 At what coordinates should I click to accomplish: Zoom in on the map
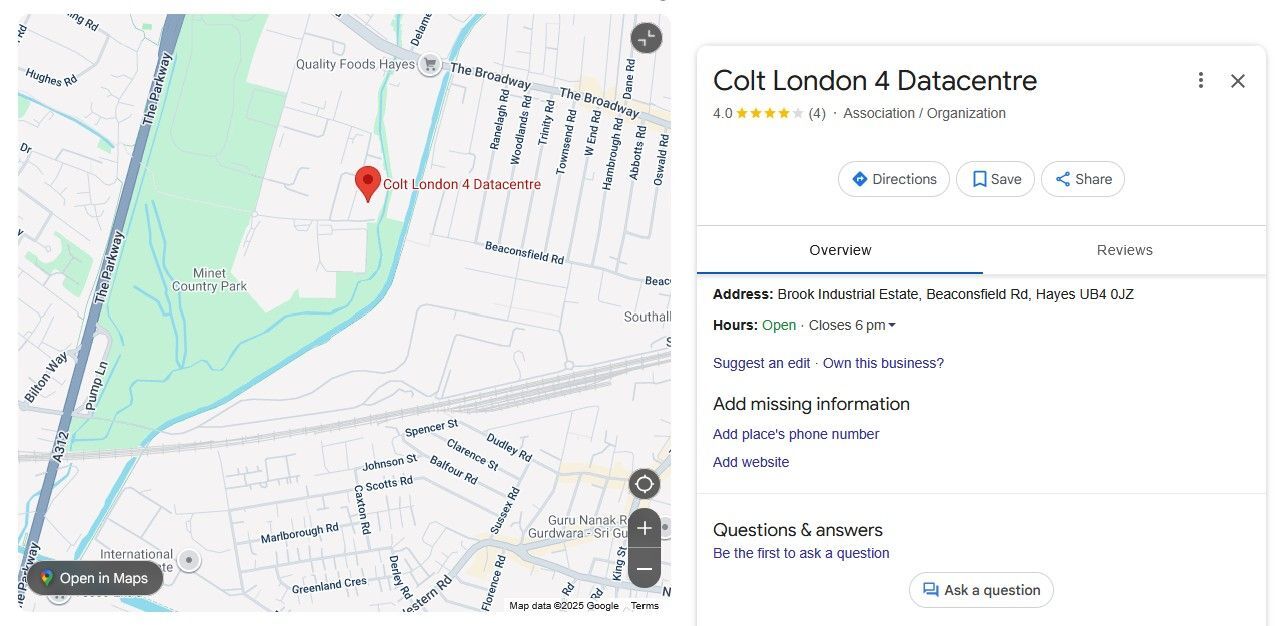644,528
